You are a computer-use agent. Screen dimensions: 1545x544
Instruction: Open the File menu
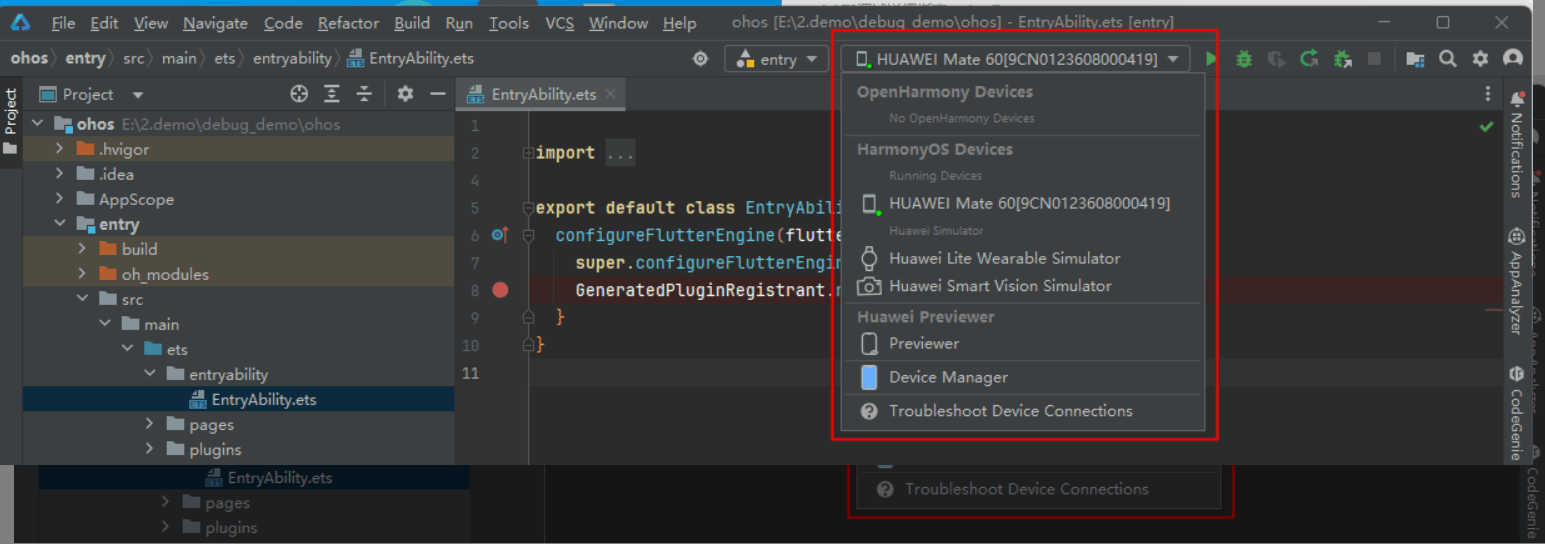[63, 22]
